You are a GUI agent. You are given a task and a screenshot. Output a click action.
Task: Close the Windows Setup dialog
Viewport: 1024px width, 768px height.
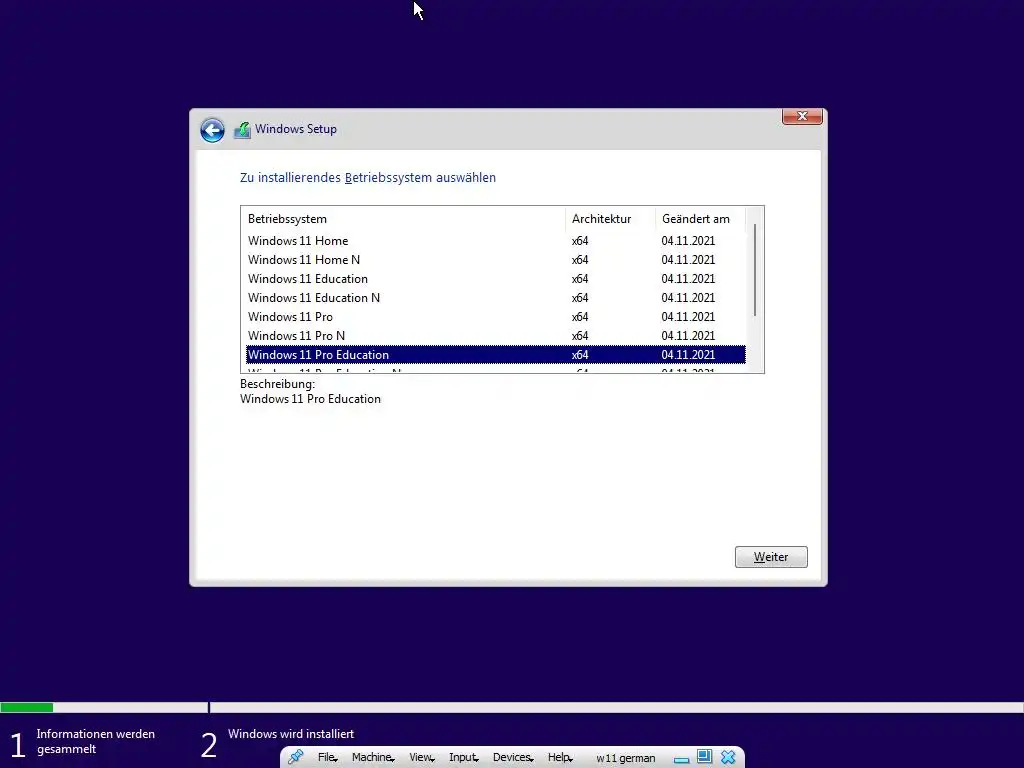click(802, 116)
